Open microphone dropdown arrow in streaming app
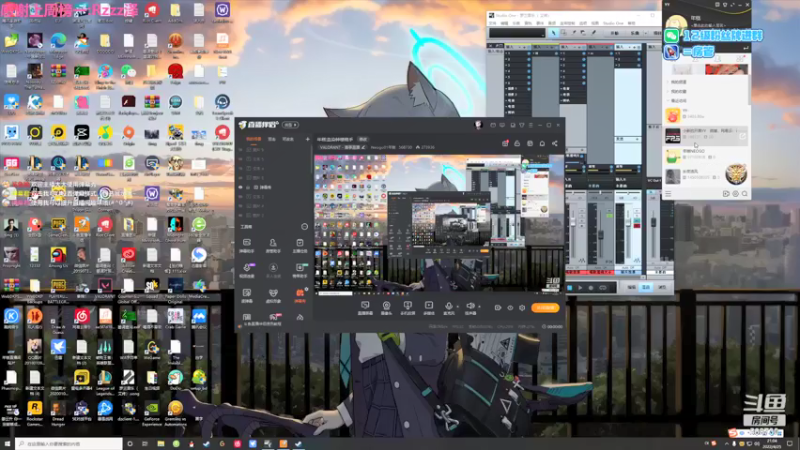The image size is (800, 450). click(x=457, y=307)
